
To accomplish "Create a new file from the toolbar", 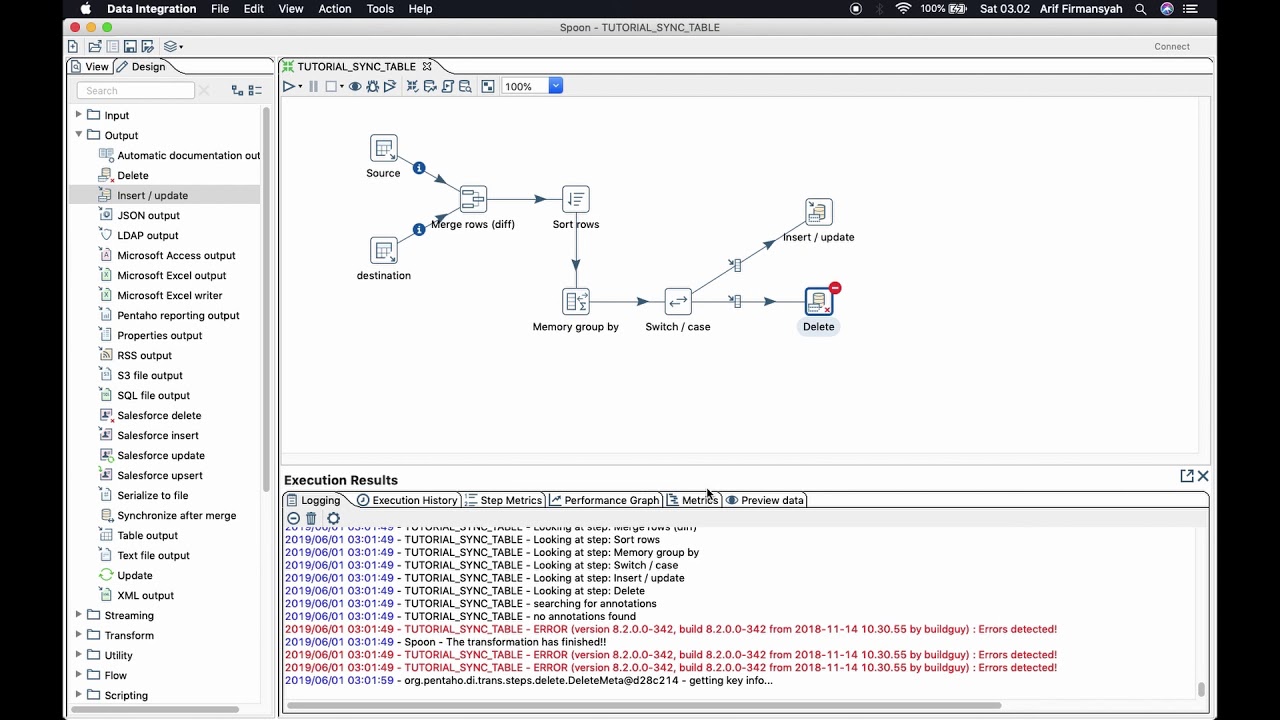I will [x=73, y=46].
